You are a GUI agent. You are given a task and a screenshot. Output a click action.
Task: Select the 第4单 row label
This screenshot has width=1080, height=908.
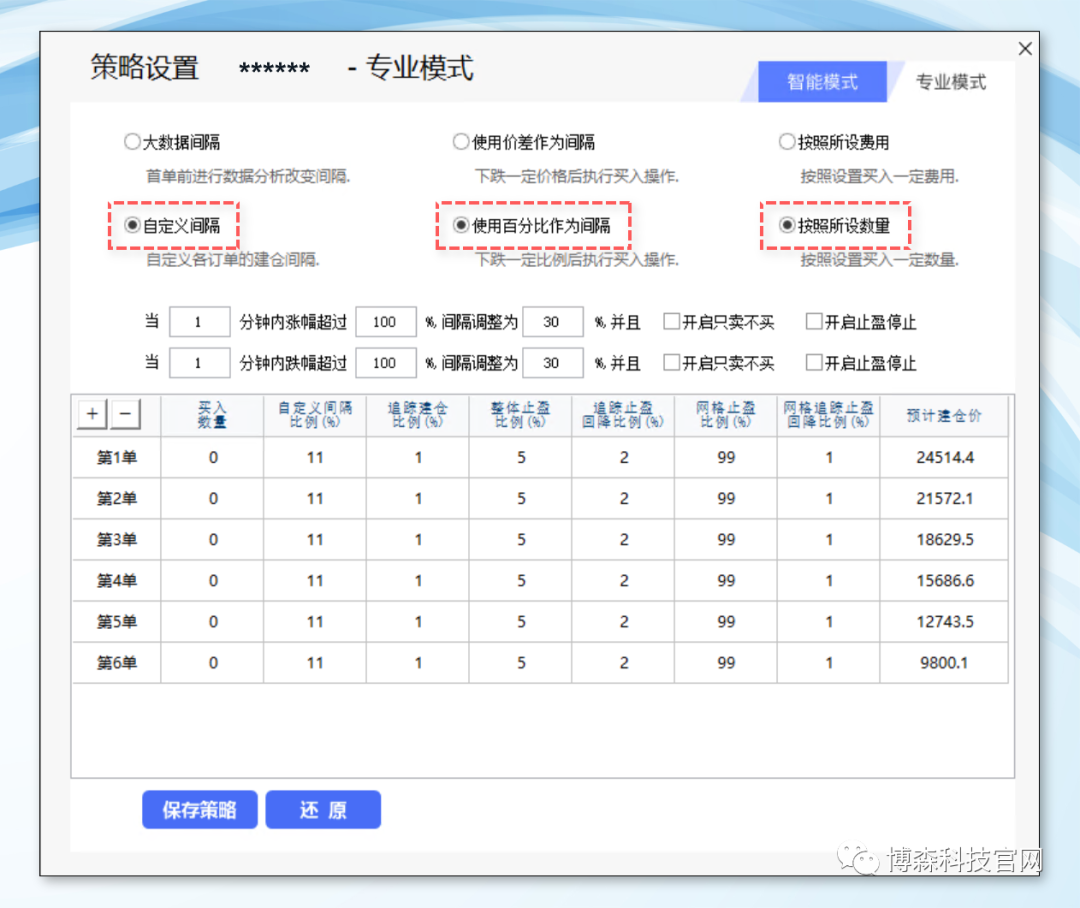116,581
